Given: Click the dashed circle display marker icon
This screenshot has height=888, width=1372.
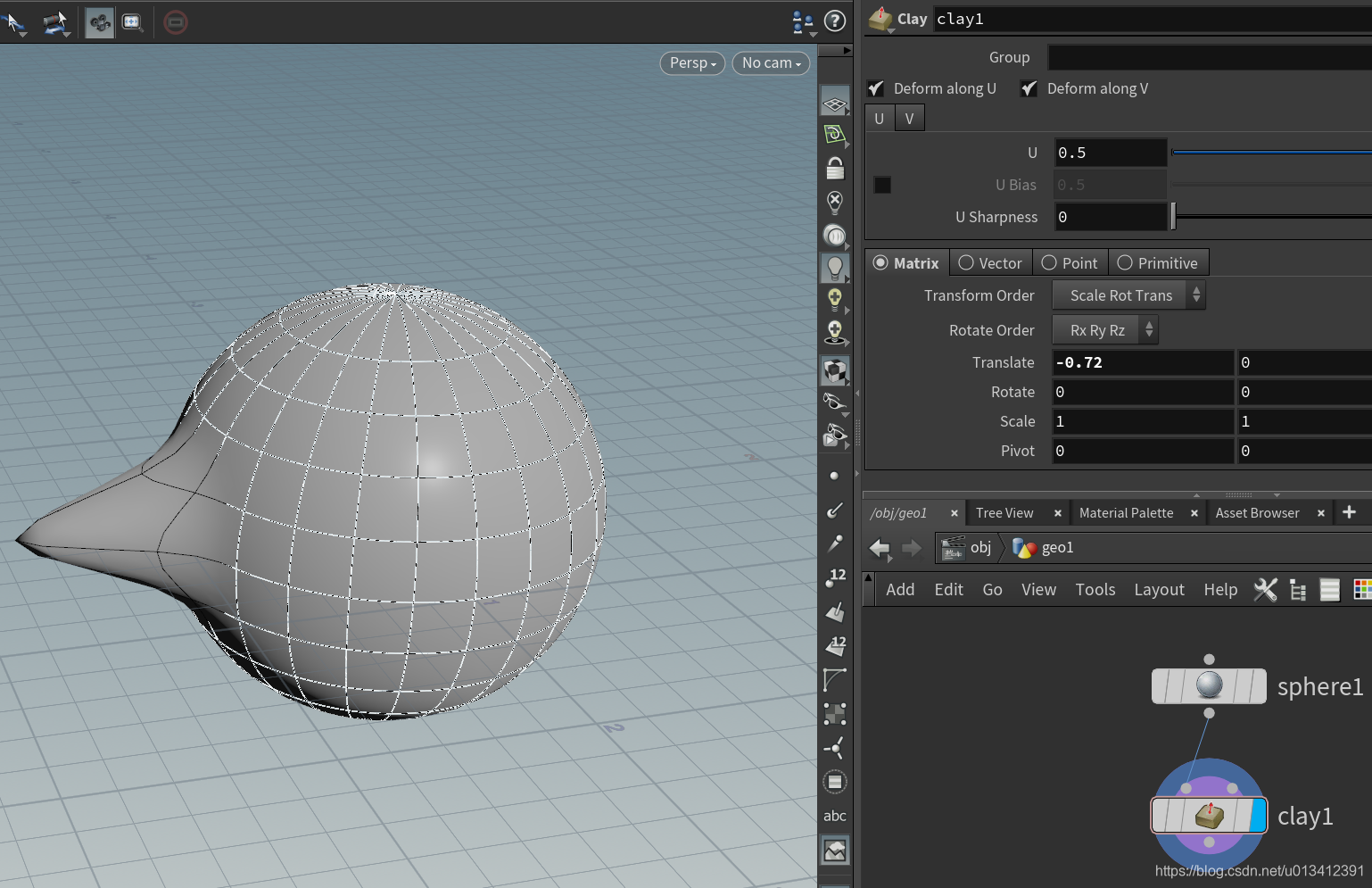Looking at the screenshot, I should point(835,782).
